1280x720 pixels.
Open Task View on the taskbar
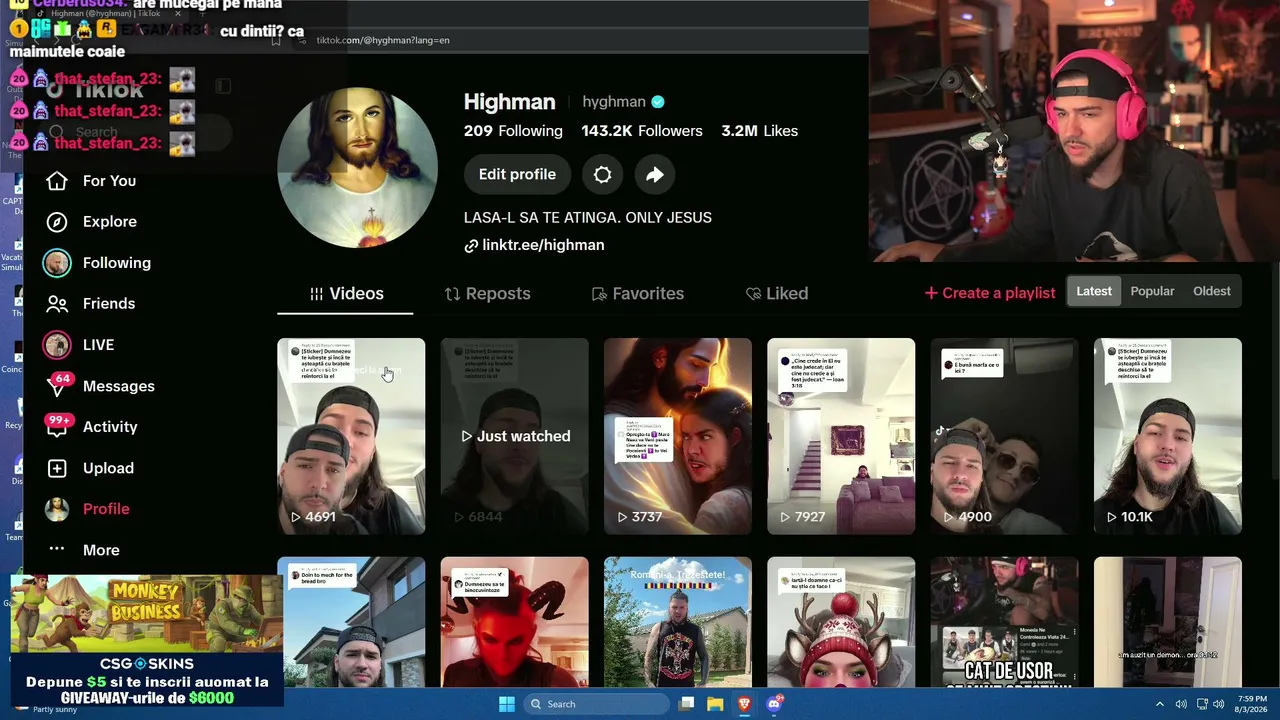pyautogui.click(x=686, y=704)
